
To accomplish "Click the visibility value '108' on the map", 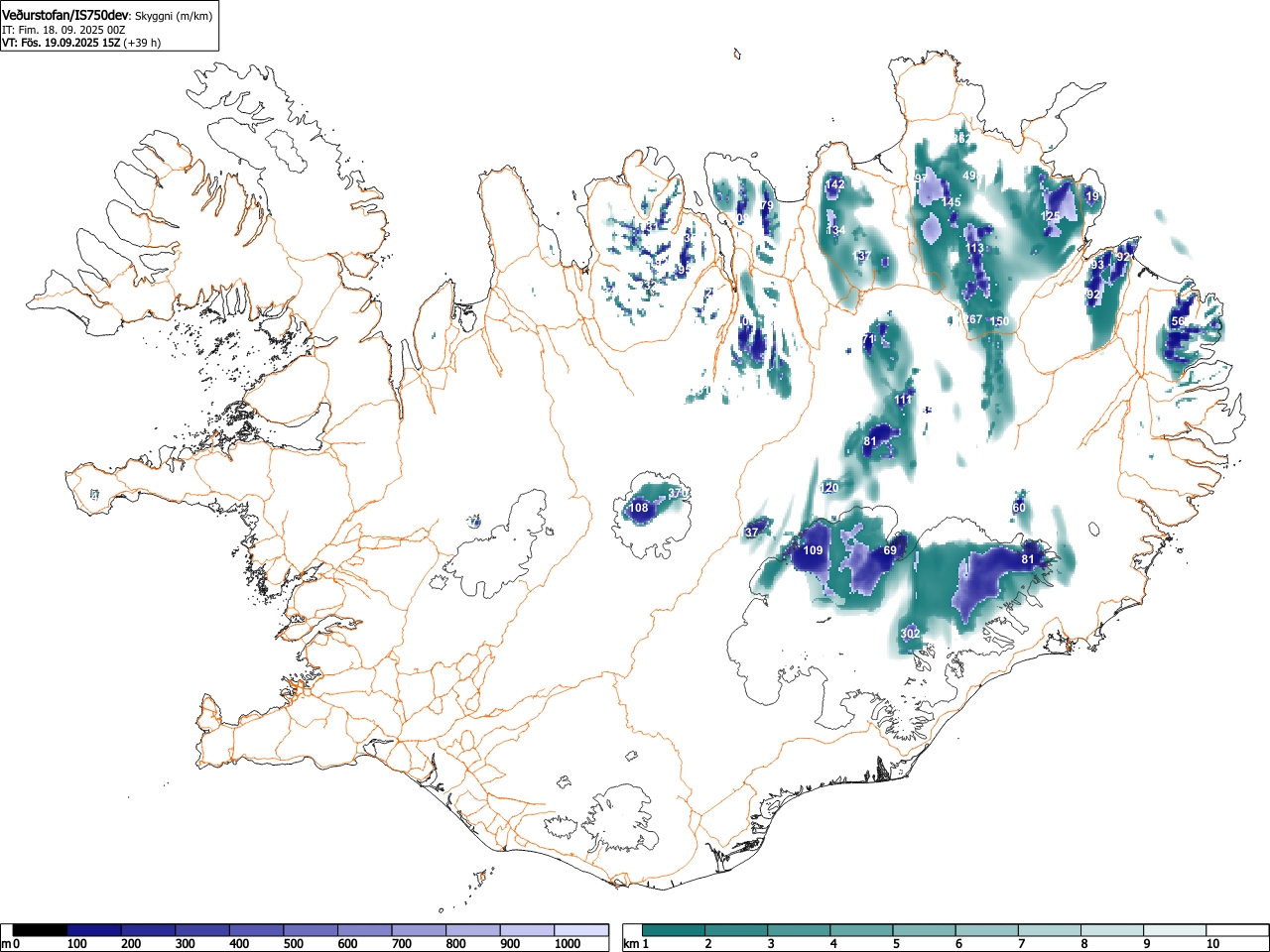I will 638,508.
